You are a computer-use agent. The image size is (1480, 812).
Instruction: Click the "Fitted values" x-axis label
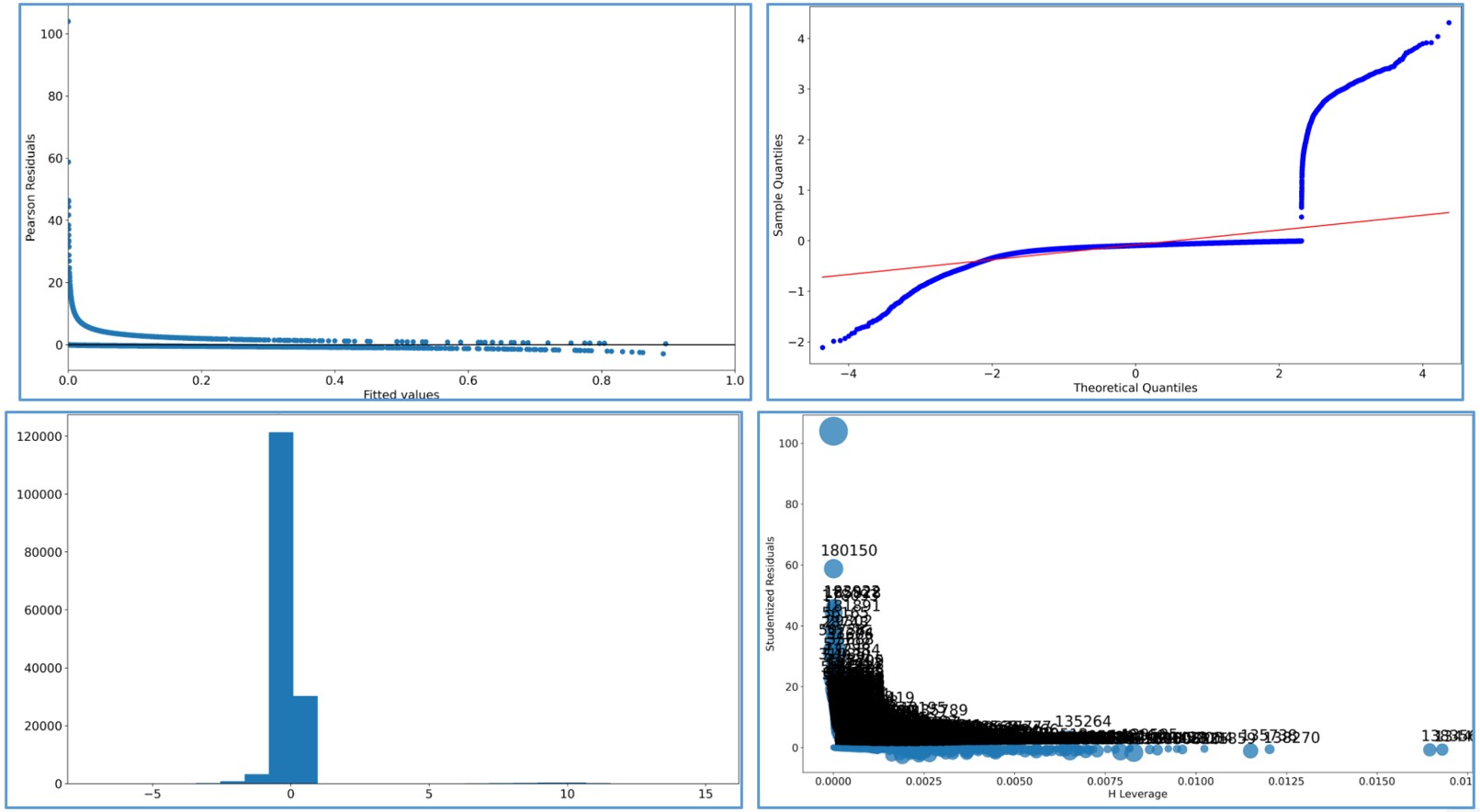coord(401,395)
